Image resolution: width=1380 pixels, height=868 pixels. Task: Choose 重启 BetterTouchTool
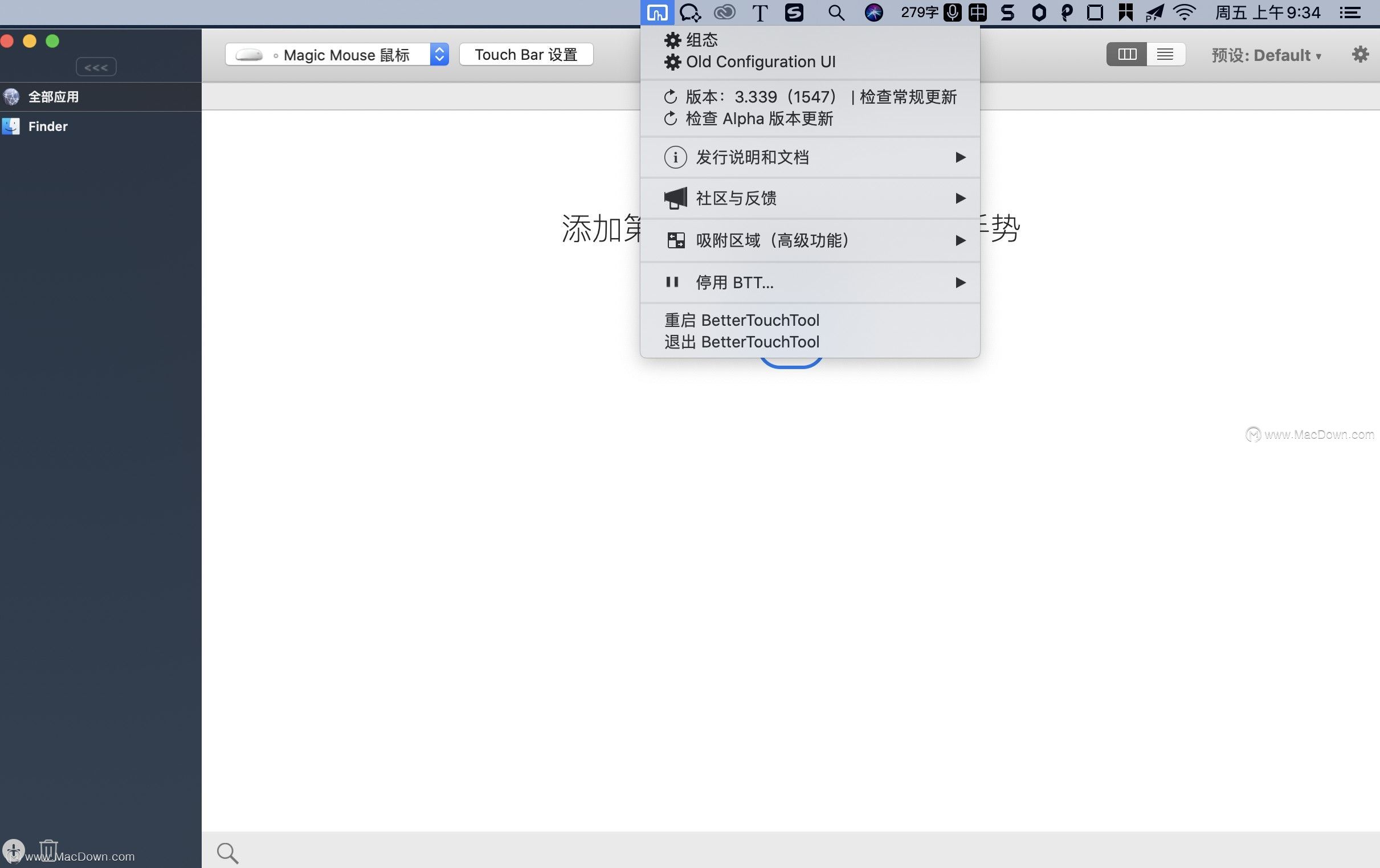(810, 320)
